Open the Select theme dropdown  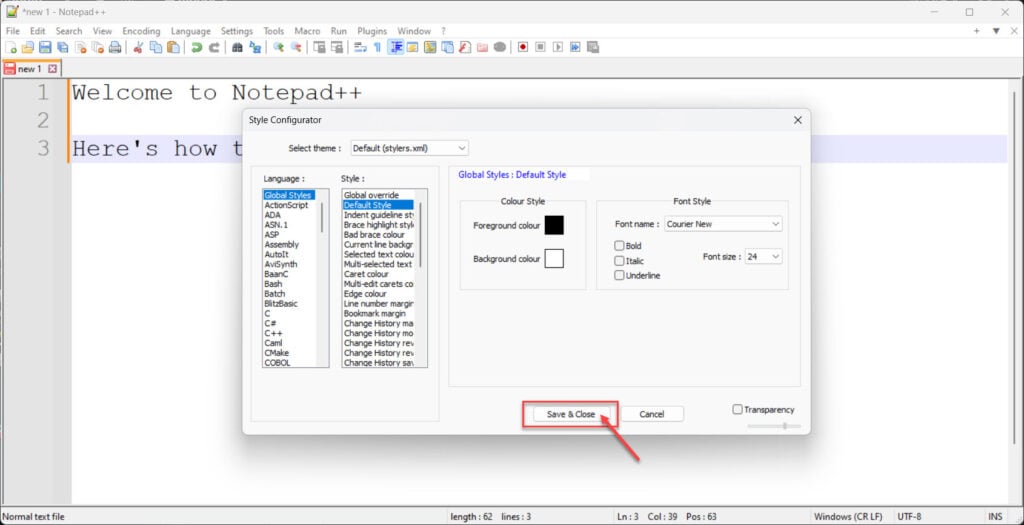click(409, 148)
